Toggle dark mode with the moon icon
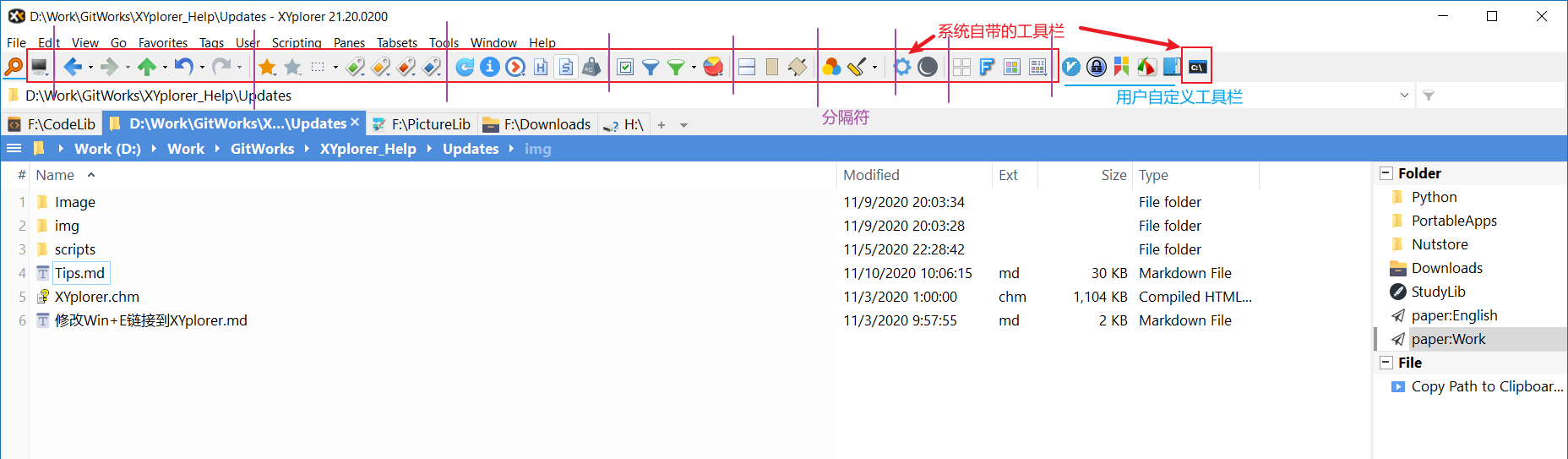 928,67
